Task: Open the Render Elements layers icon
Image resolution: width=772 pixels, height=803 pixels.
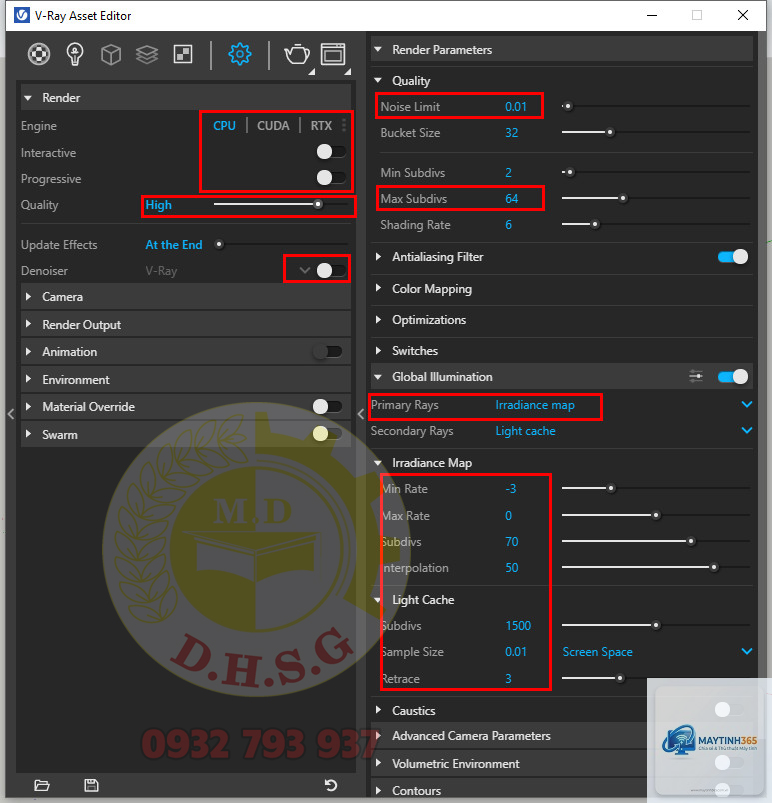Action: click(x=147, y=54)
